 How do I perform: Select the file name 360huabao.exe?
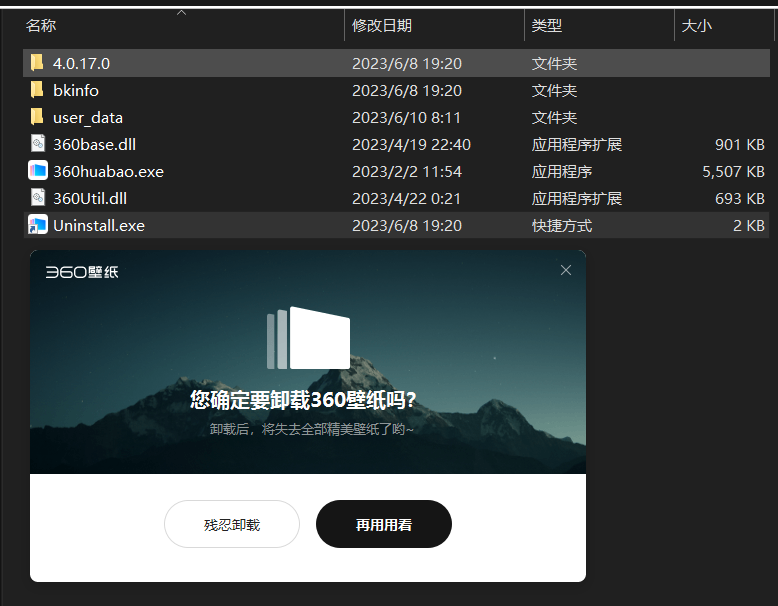point(108,171)
